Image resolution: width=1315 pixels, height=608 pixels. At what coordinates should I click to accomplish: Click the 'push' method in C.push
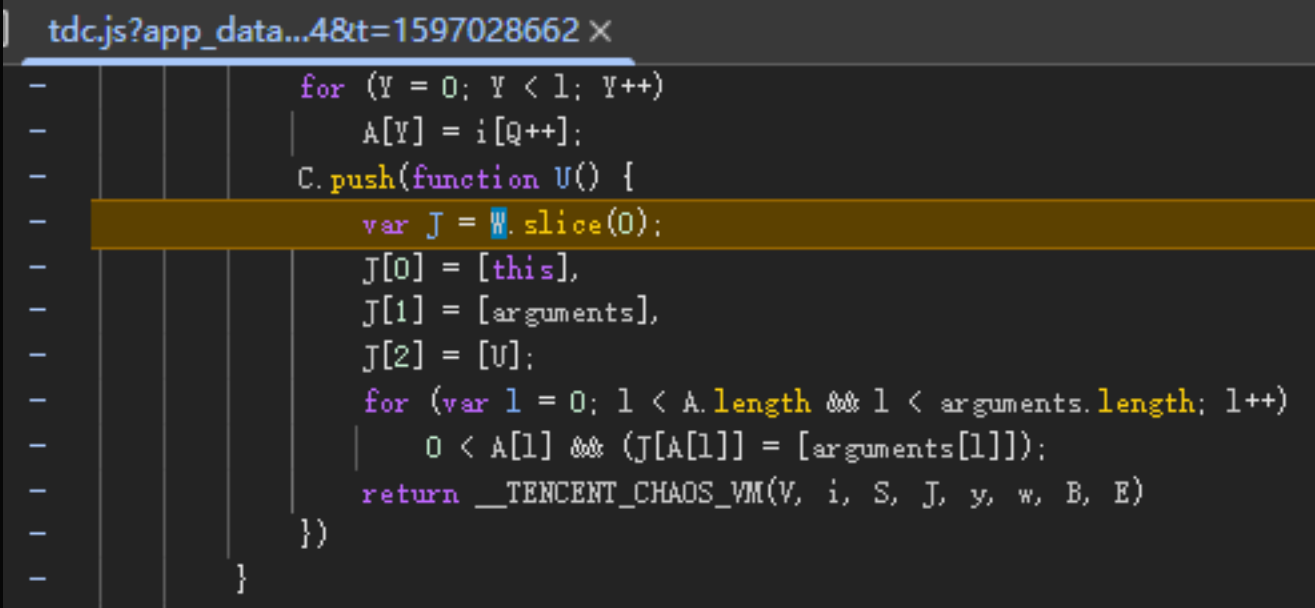click(x=364, y=180)
